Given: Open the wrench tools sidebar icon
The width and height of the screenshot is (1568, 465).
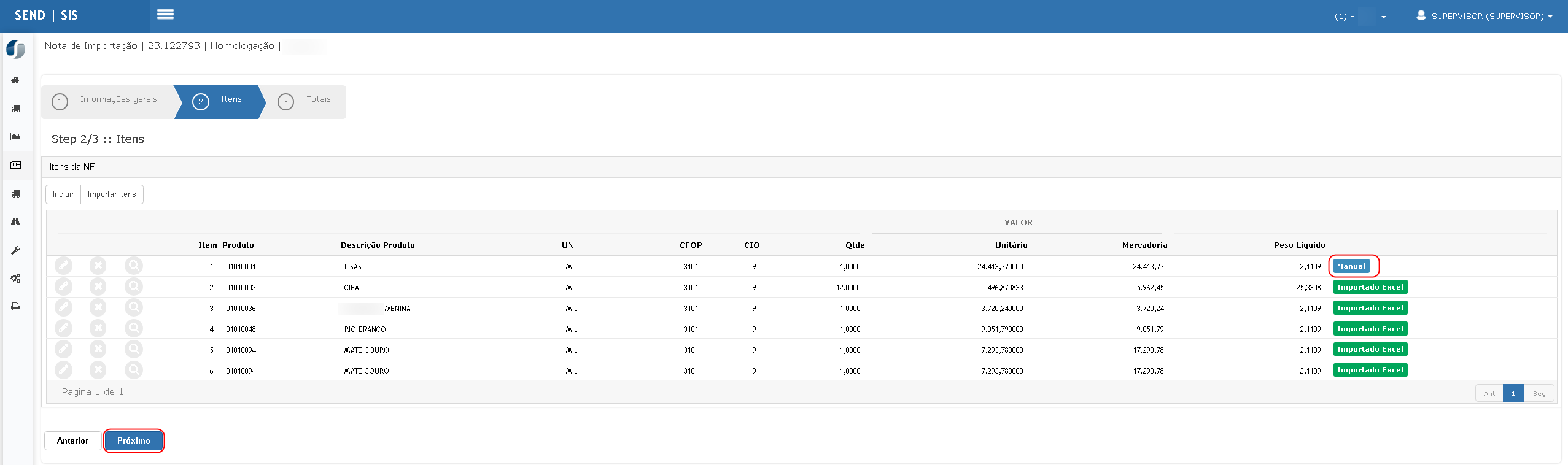Looking at the screenshot, I should [x=15, y=250].
